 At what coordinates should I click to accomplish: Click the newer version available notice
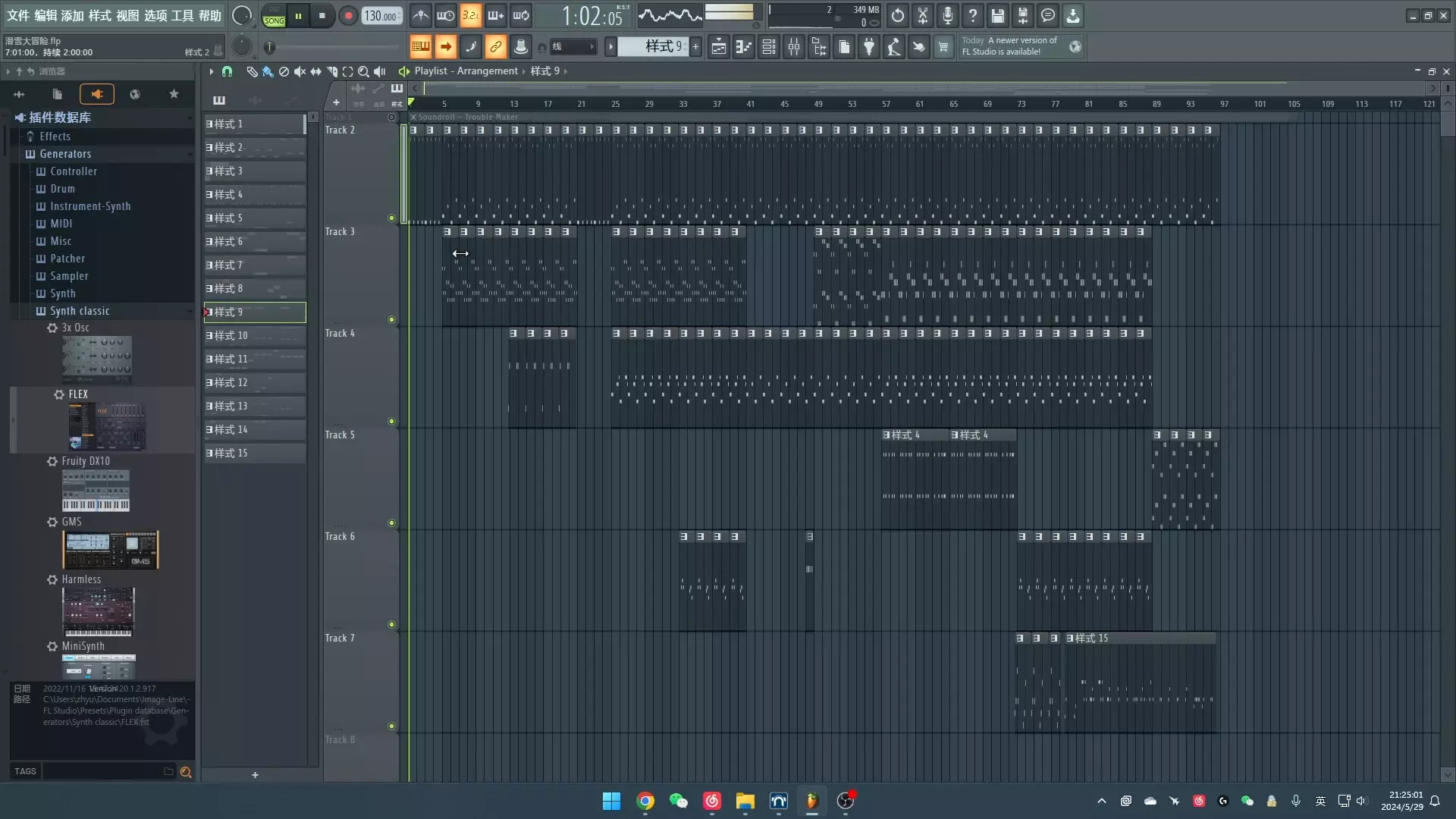pos(1010,46)
